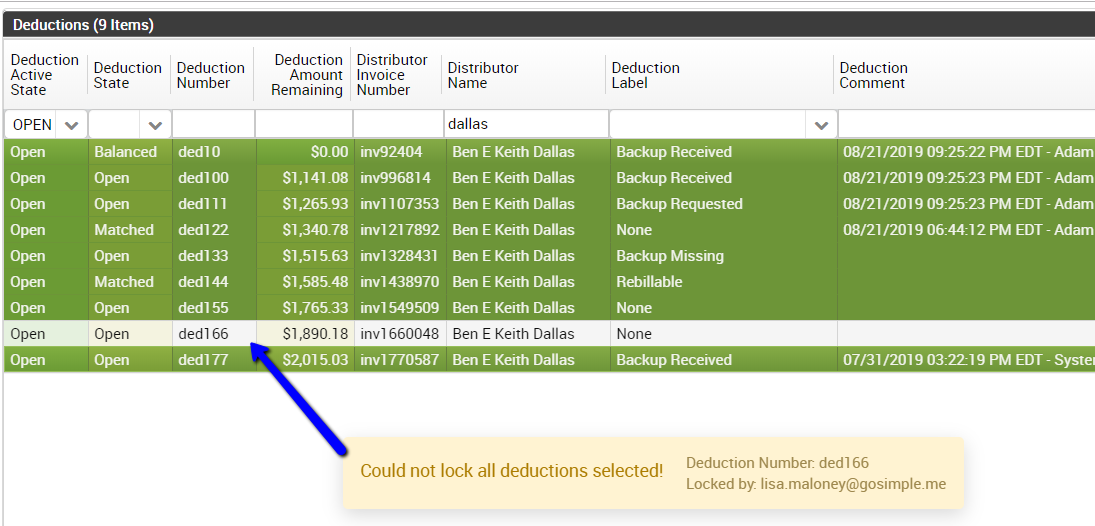
Task: Select the row for deduction ded10
Action: coord(199,152)
